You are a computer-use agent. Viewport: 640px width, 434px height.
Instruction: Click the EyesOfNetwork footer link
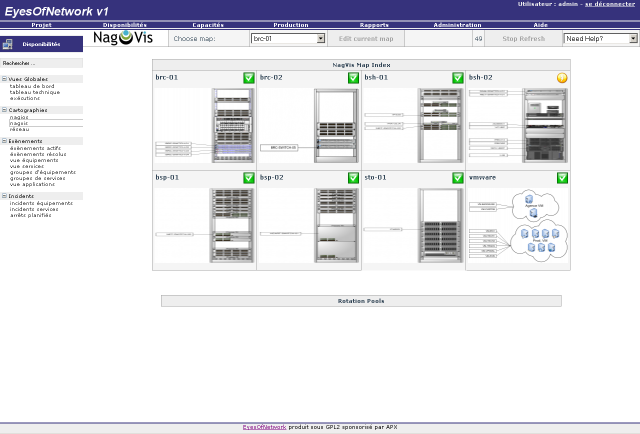coord(264,427)
